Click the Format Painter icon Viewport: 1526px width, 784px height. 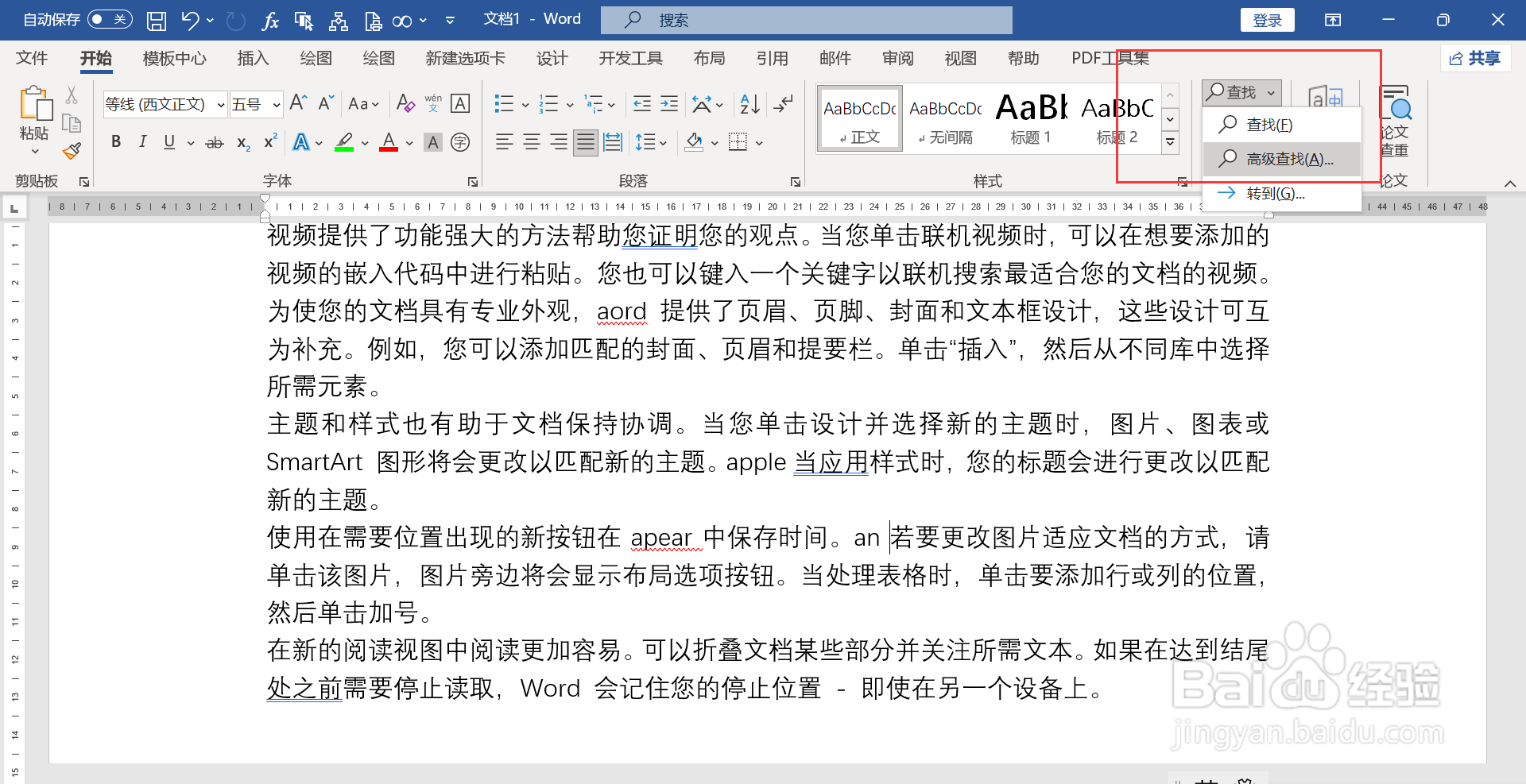(71, 151)
